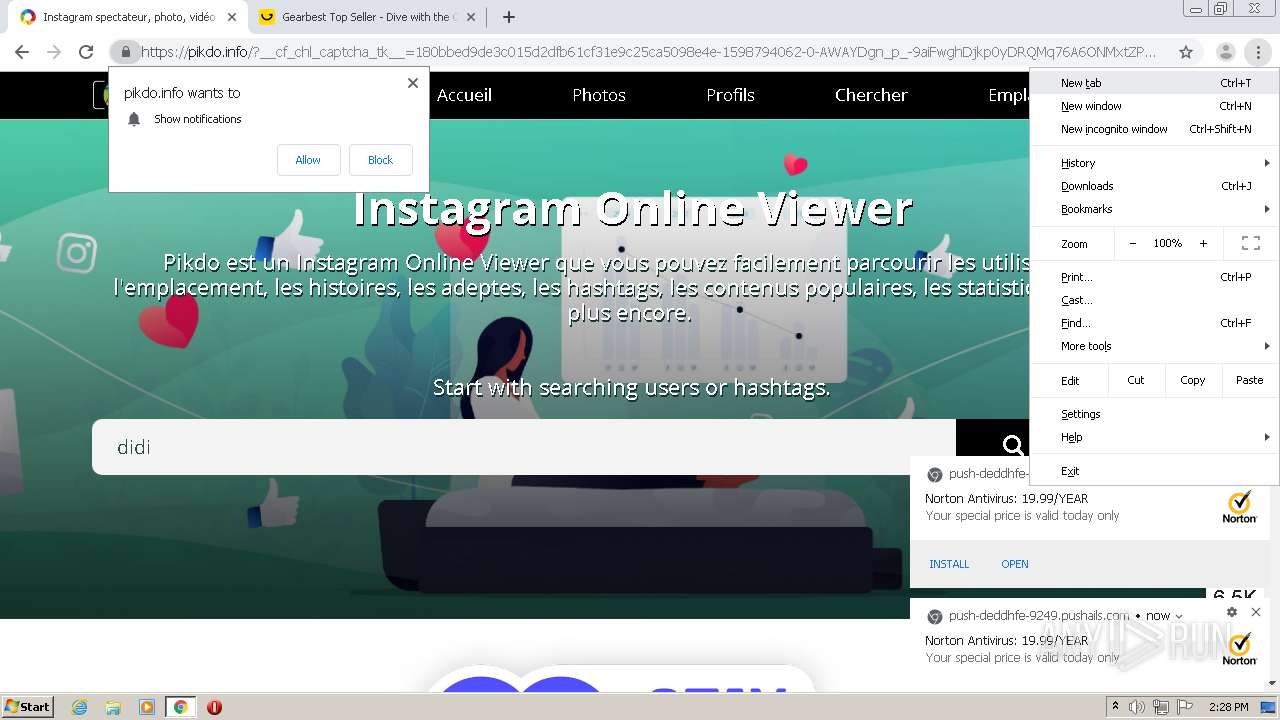Select Print from Chrome menu
Image resolution: width=1280 pixels, height=720 pixels.
click(x=1155, y=277)
